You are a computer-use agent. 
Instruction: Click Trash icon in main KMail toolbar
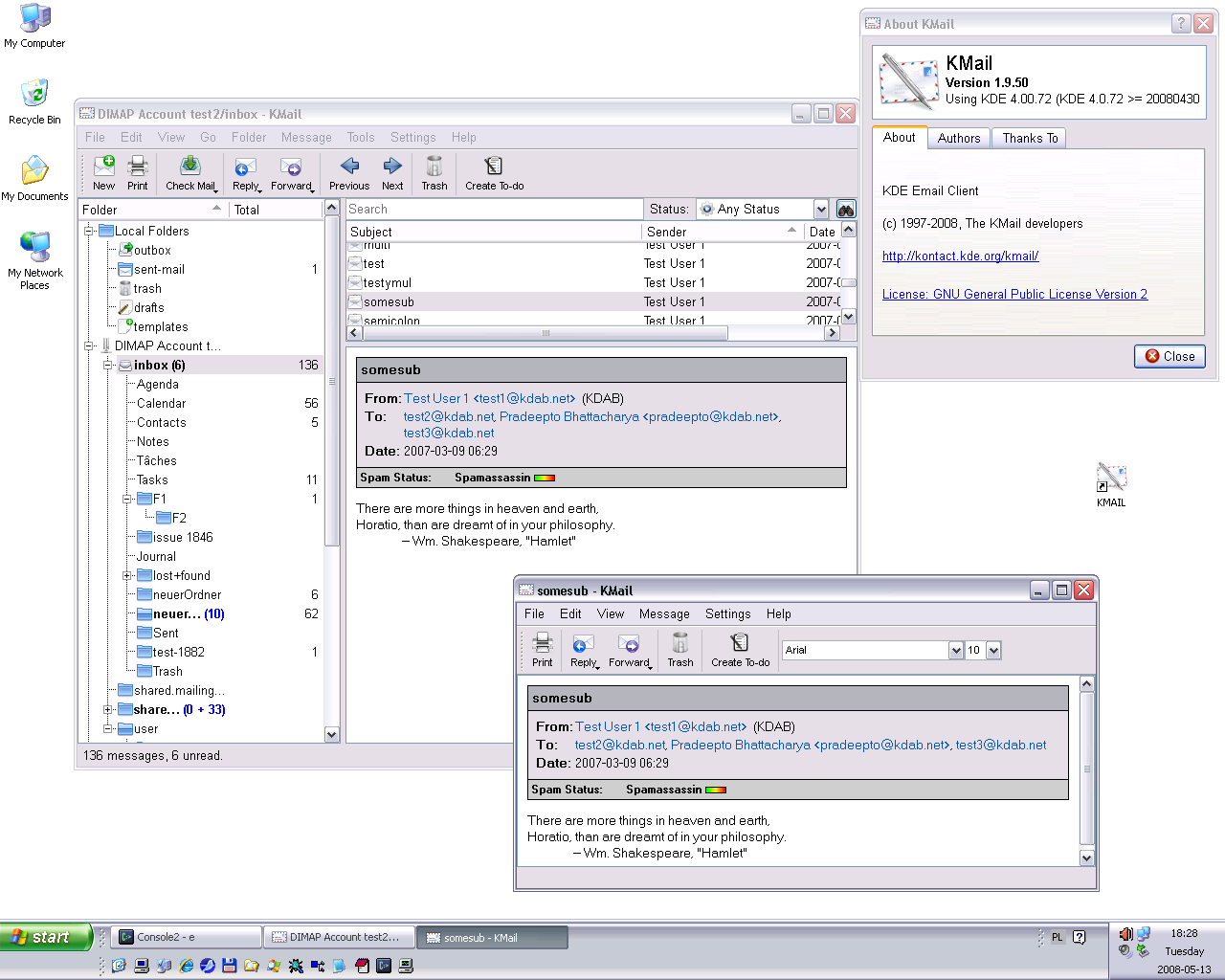(x=434, y=173)
